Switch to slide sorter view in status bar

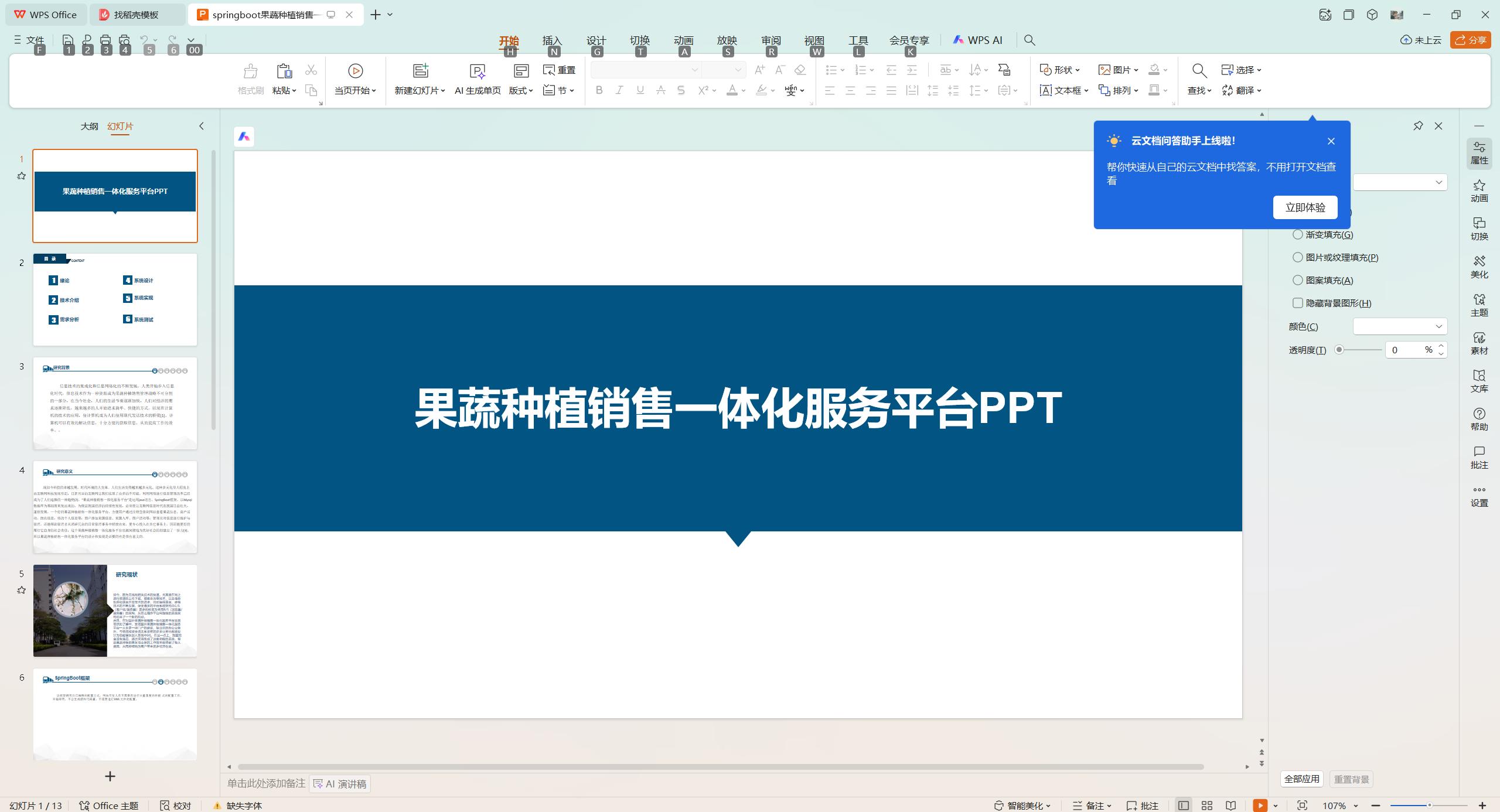1206,806
